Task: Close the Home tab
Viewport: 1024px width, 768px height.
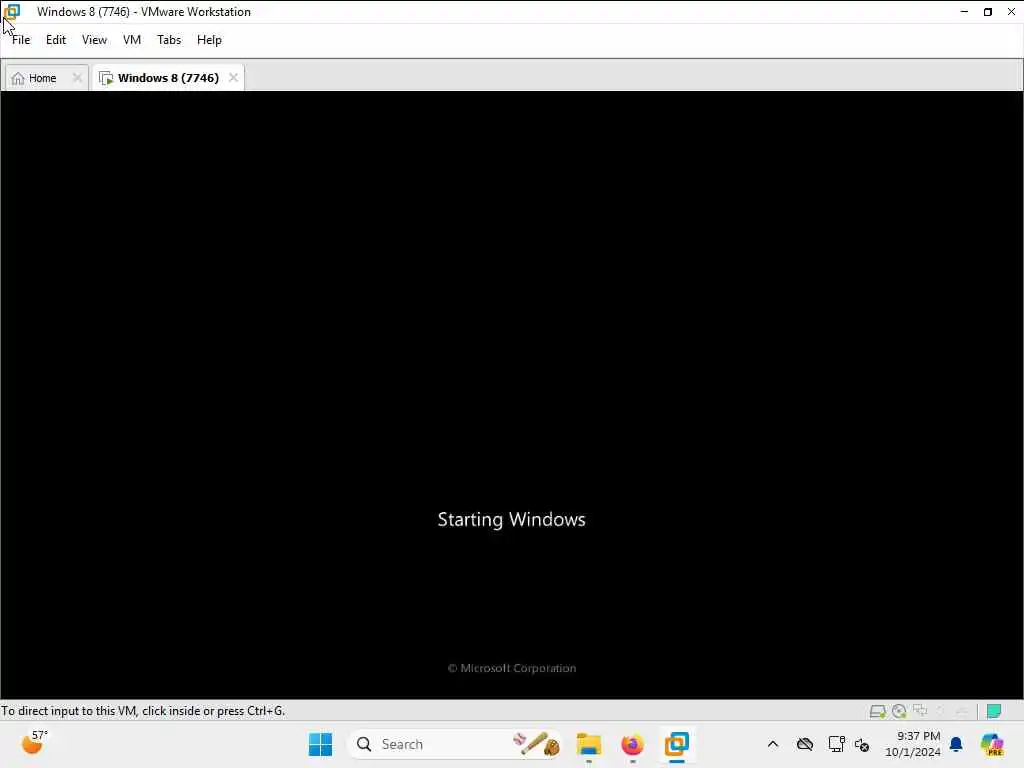Action: (77, 78)
